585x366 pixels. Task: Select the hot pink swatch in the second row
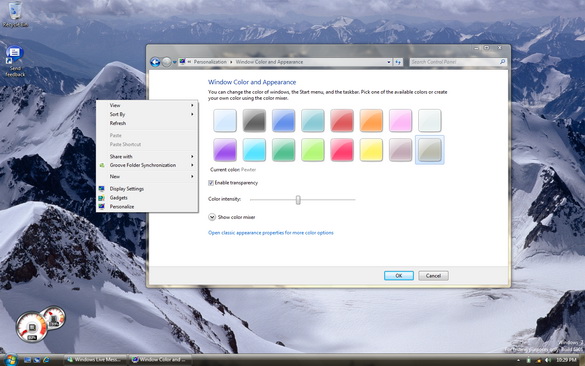[x=342, y=150]
